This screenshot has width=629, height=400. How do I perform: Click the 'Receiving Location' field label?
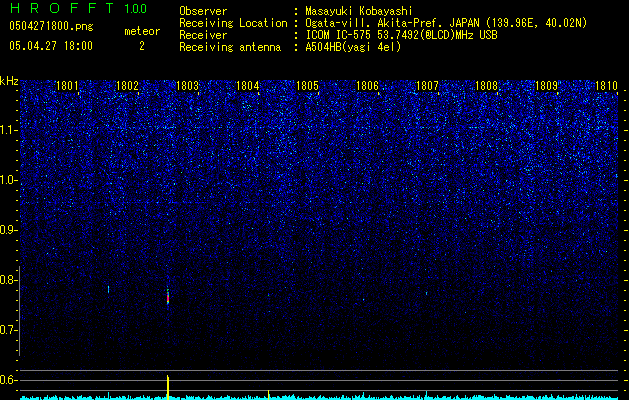(x=233, y=23)
